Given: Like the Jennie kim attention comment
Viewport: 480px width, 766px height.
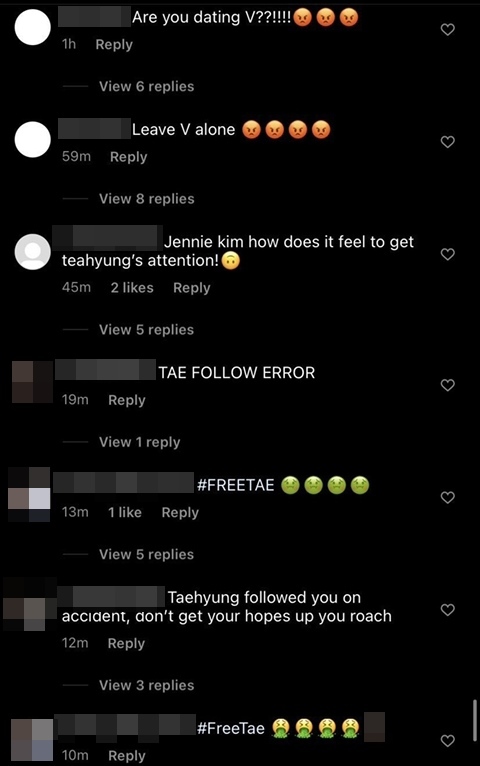Looking at the screenshot, I should point(448,254).
